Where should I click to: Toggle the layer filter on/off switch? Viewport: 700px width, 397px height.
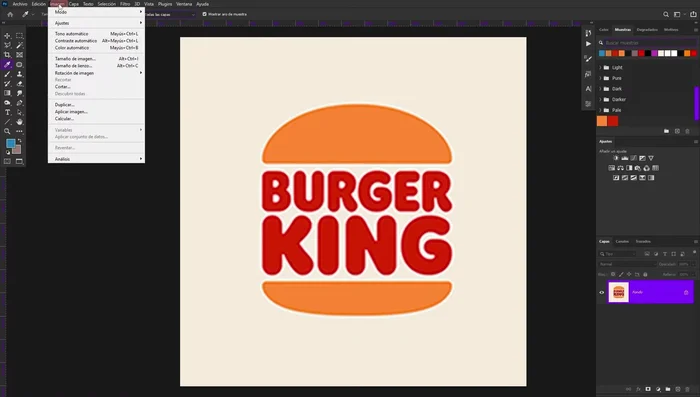(694, 253)
